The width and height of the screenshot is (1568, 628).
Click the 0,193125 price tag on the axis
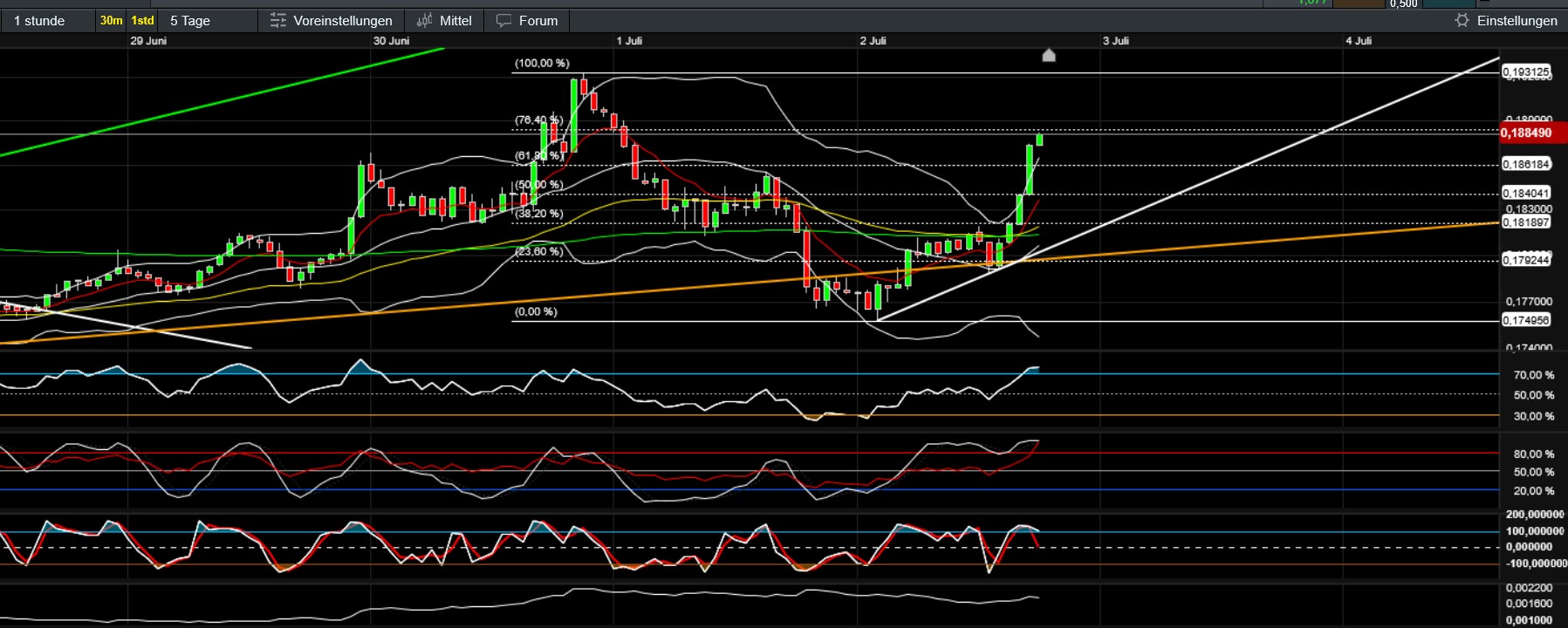tap(1525, 72)
